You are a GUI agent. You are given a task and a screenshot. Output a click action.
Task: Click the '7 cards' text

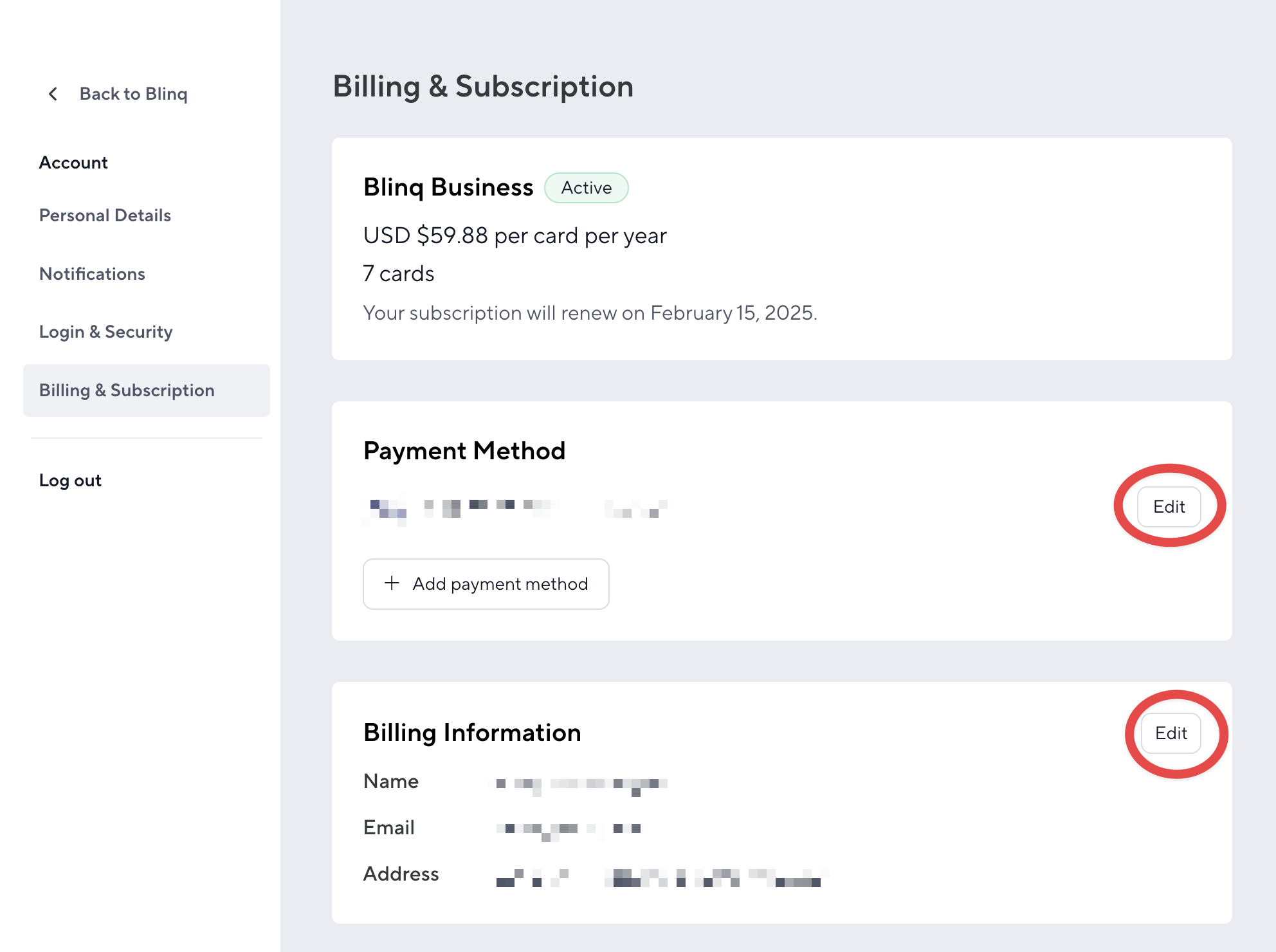pyautogui.click(x=399, y=274)
